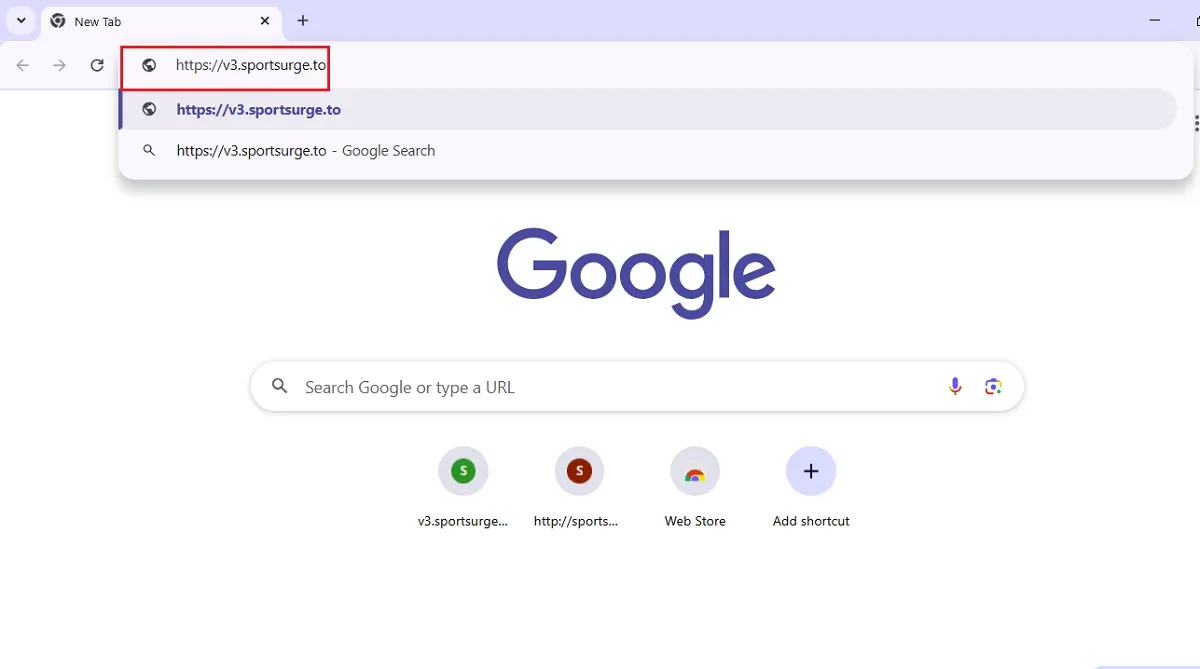Expand the tab search dropdown arrow
Image resolution: width=1200 pixels, height=669 pixels.
tap(21, 21)
